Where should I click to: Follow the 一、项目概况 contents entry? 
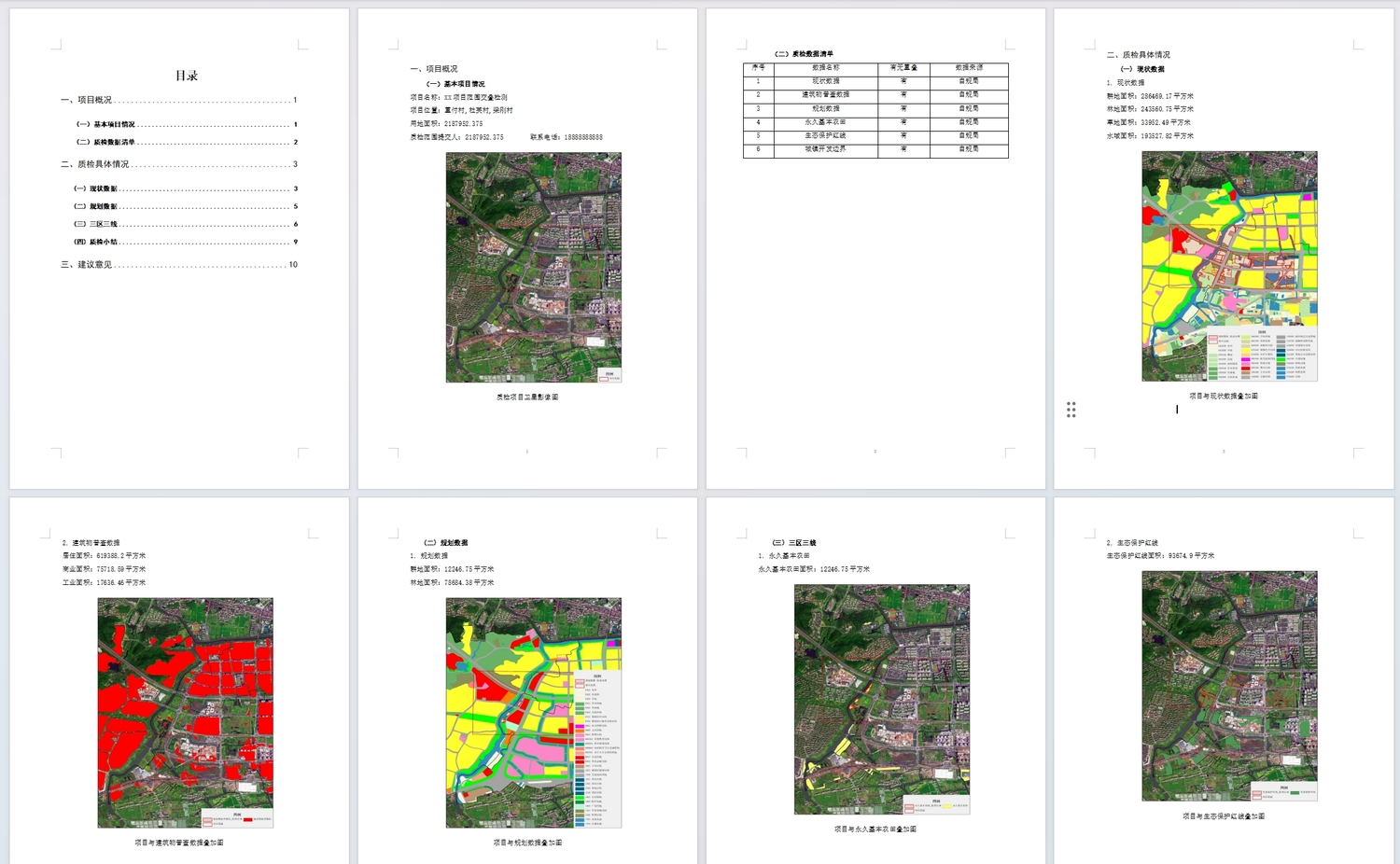click(179, 100)
